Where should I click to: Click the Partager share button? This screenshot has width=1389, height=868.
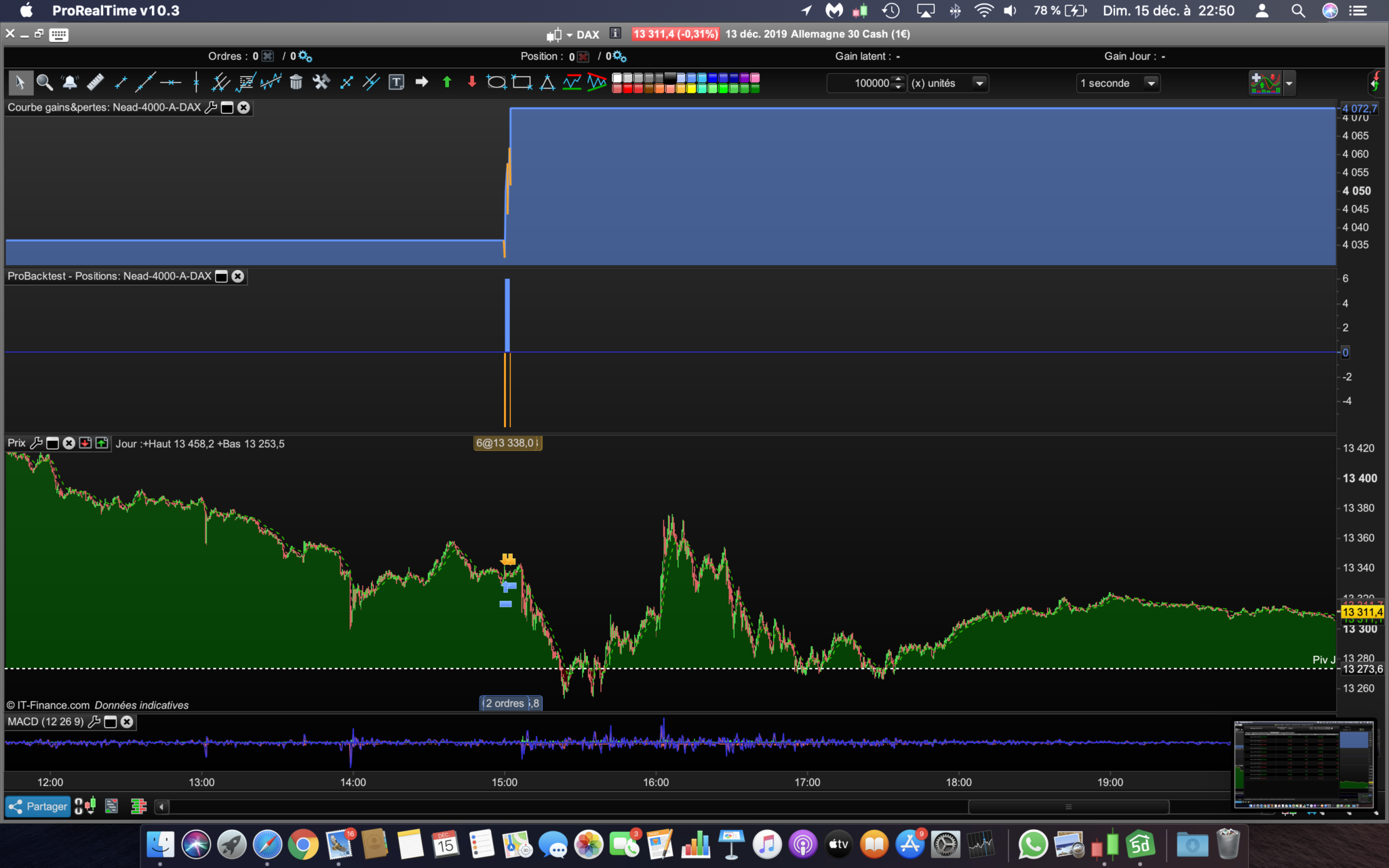pos(38,806)
